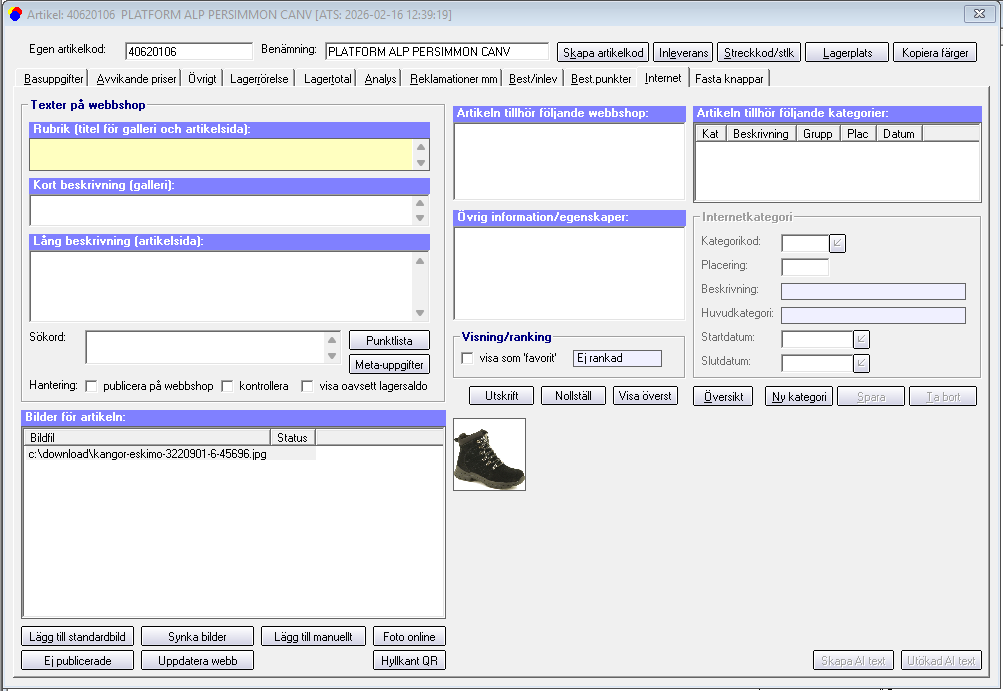Click the Beskrivning column header
This screenshot has width=1003, height=691.
[761, 133]
